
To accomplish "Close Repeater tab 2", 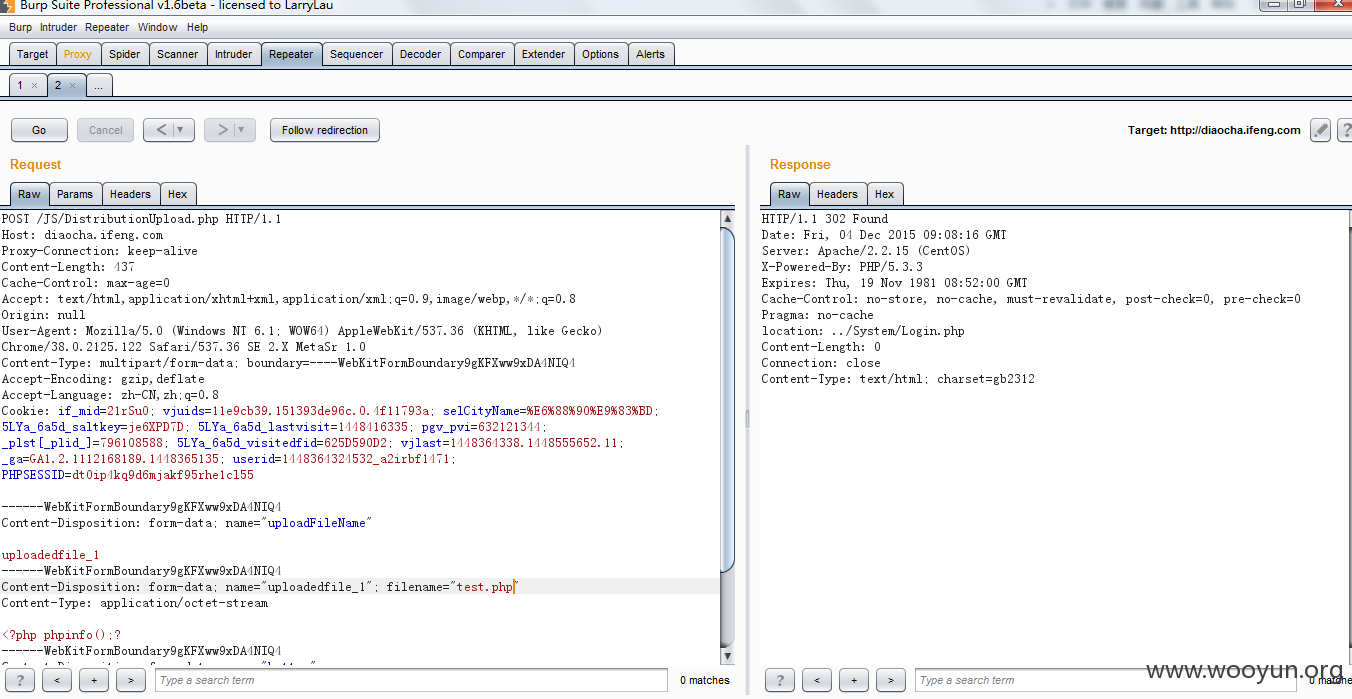I will pyautogui.click(x=73, y=86).
